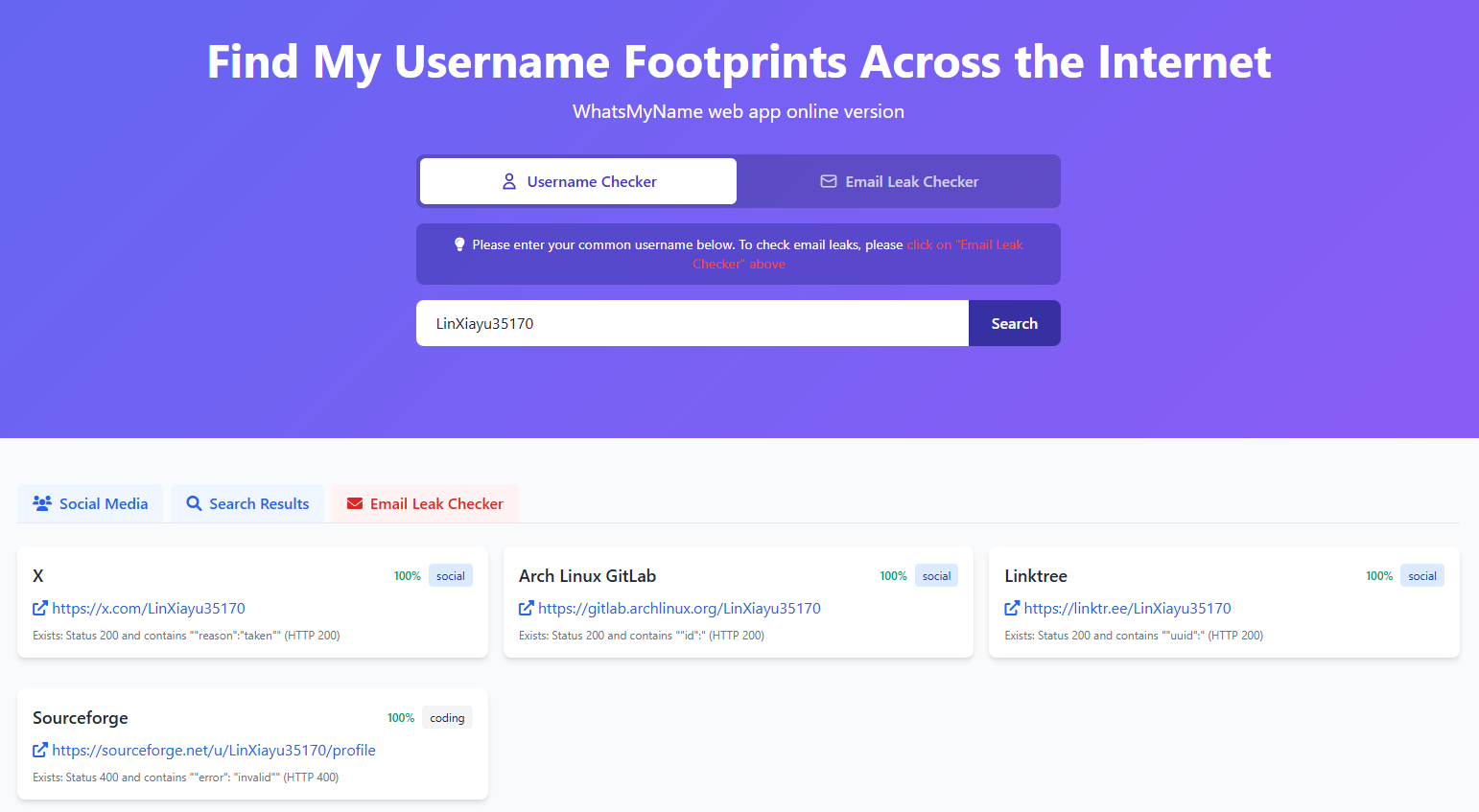Click the people icon on Social Media tab

click(x=42, y=503)
